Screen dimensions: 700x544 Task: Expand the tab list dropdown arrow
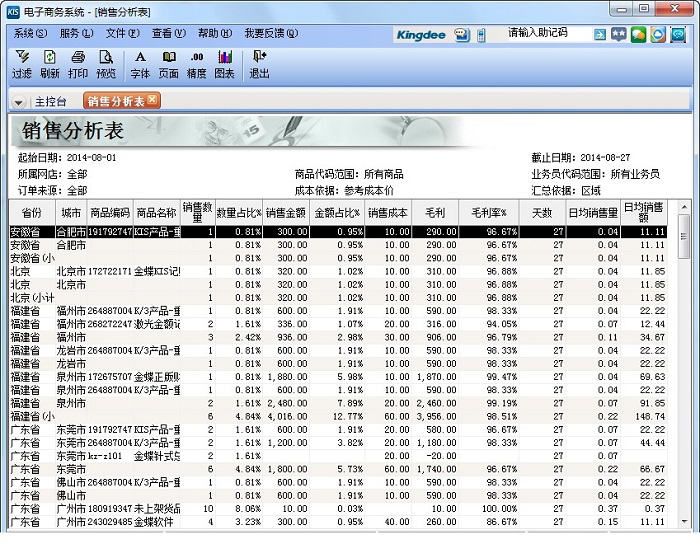click(x=19, y=102)
